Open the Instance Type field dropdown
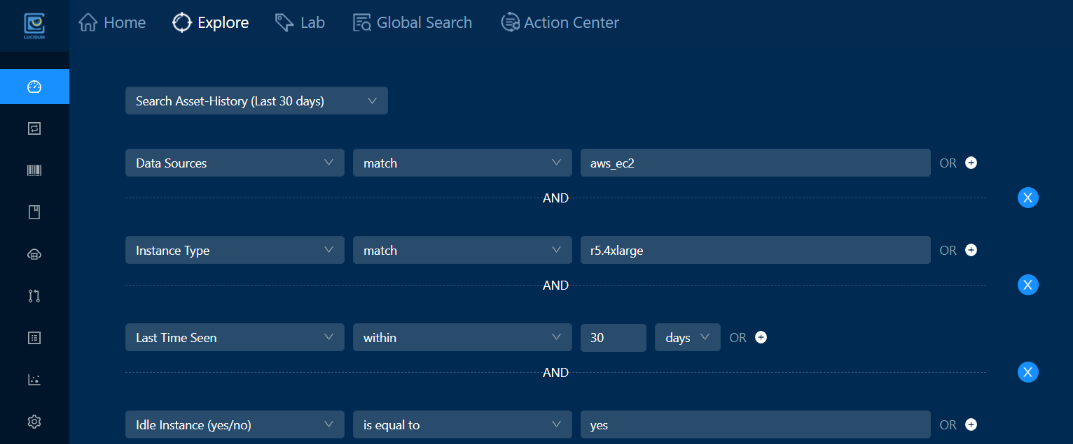This screenshot has width=1073, height=444. [235, 250]
